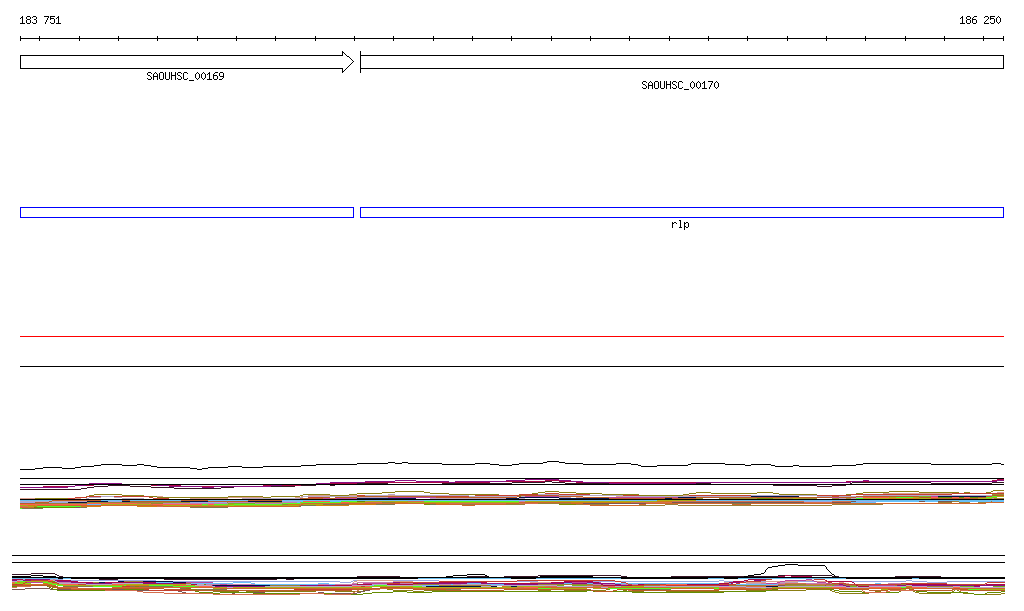Select blue-outlined bar below SAOUHSC_00169

(186, 212)
